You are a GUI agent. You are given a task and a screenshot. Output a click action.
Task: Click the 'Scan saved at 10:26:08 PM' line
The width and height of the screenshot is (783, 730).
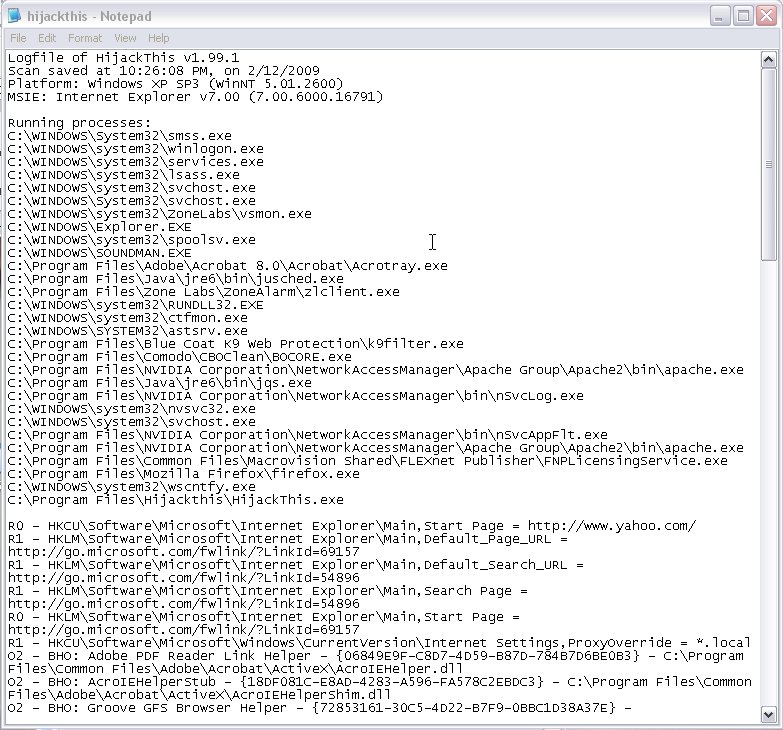coord(164,71)
